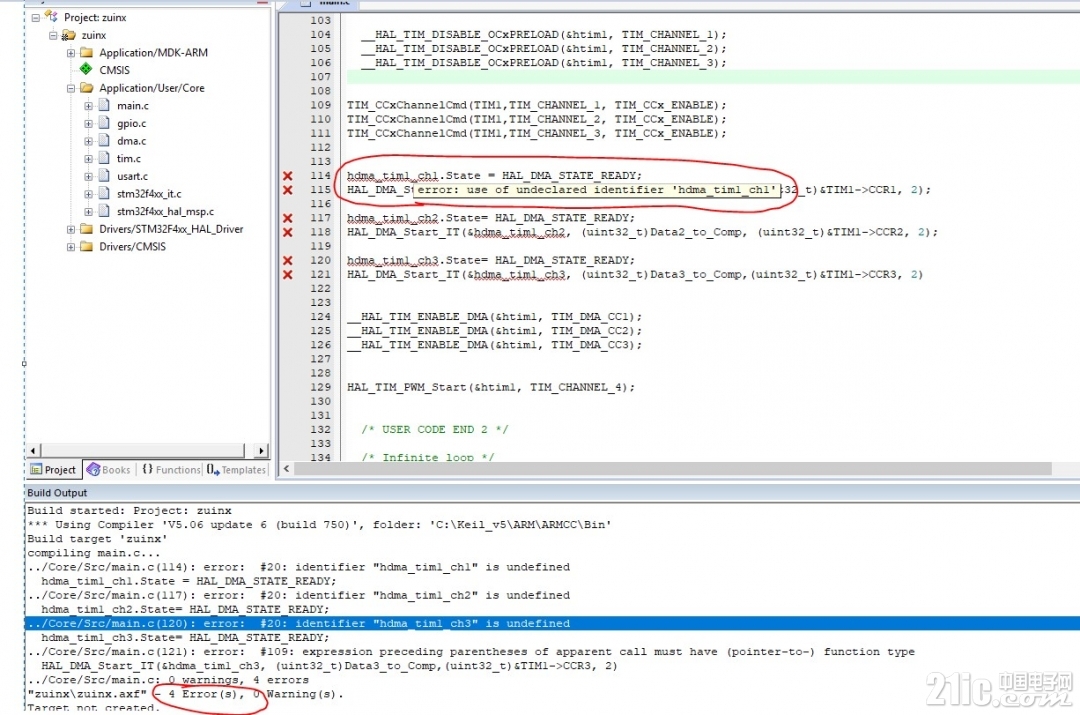Screen dimensions: 1080x715
Task: Select main.c(117) error in Build Output
Action: (x=299, y=595)
